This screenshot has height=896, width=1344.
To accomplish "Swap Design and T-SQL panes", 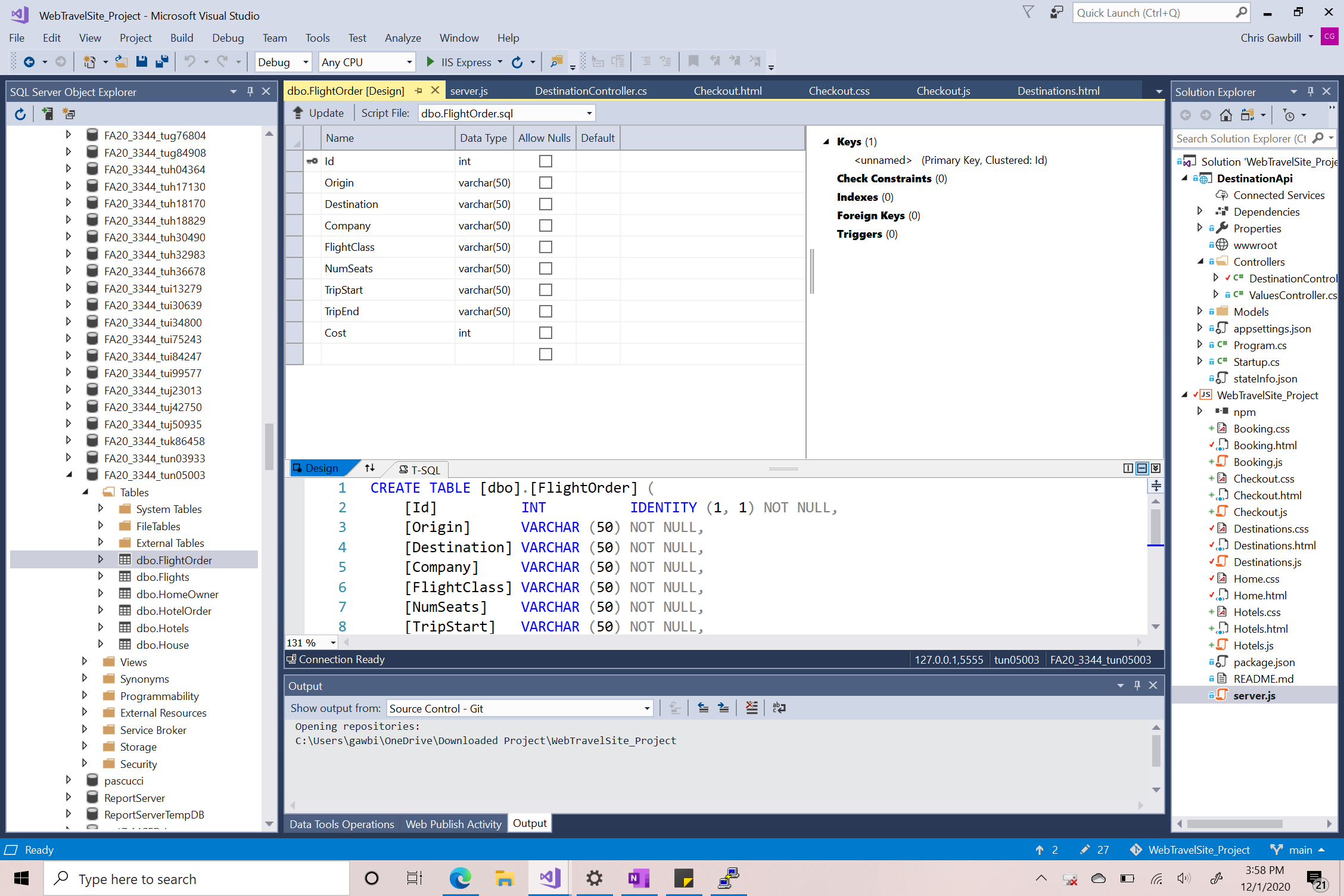I will 370,468.
